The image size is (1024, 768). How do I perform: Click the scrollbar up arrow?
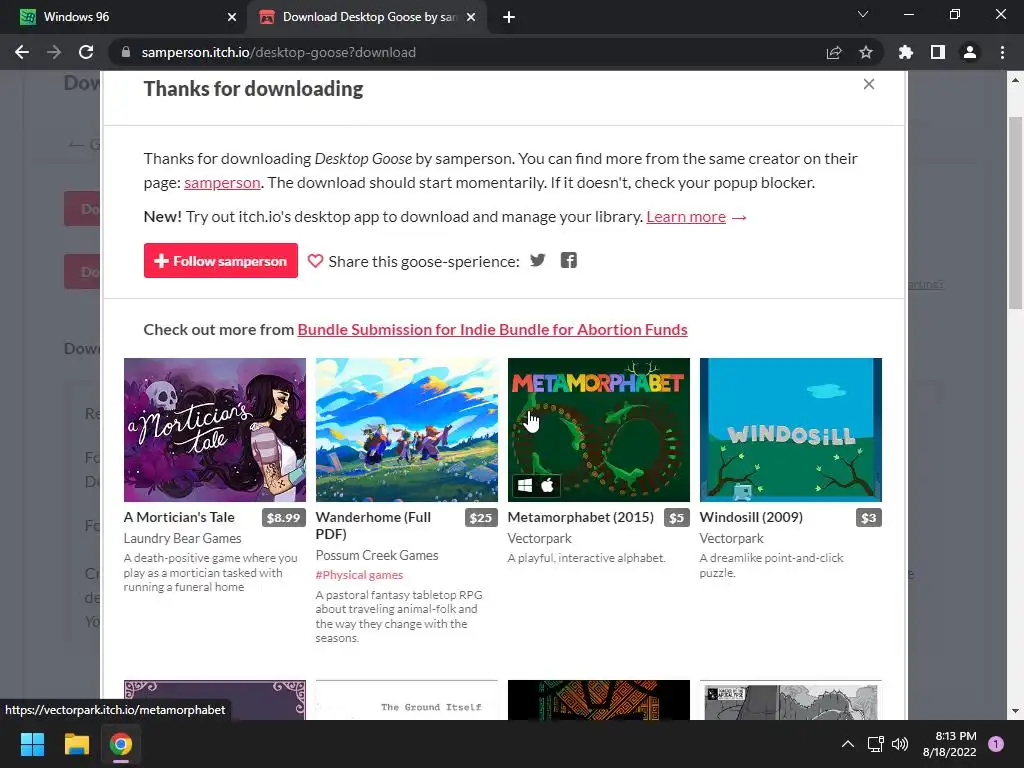coord(1015,80)
